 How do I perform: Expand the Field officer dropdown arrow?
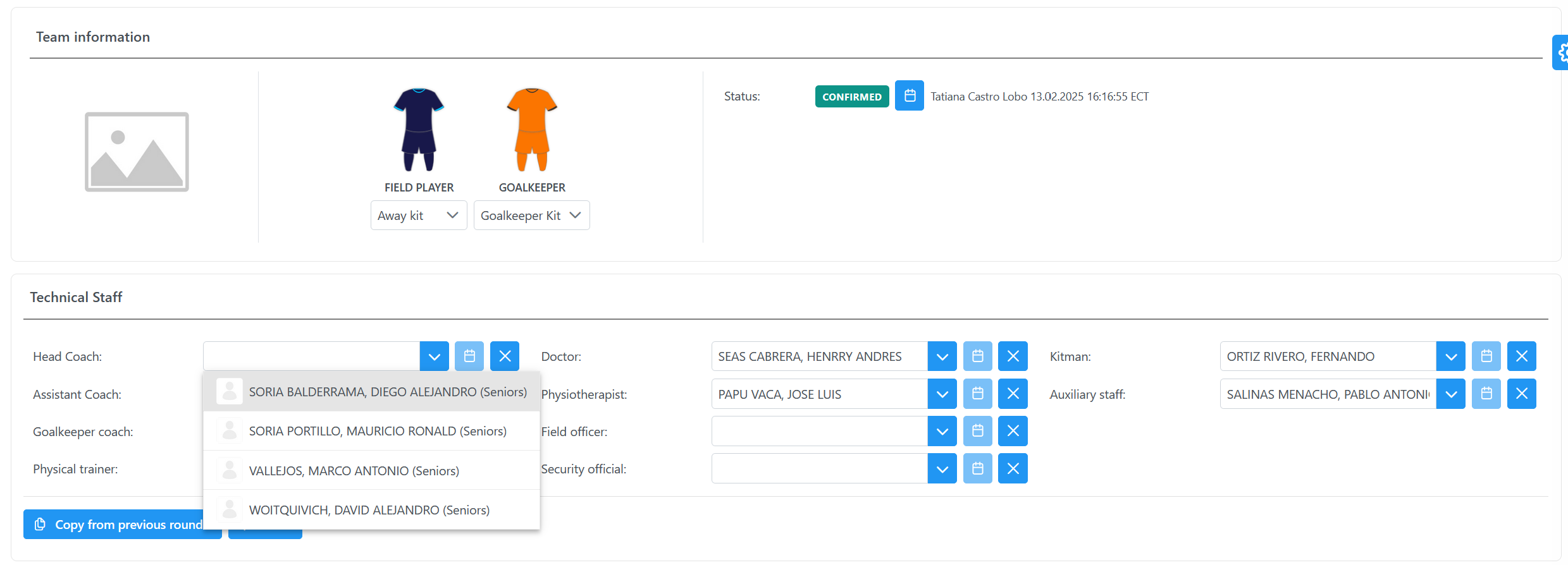click(942, 431)
